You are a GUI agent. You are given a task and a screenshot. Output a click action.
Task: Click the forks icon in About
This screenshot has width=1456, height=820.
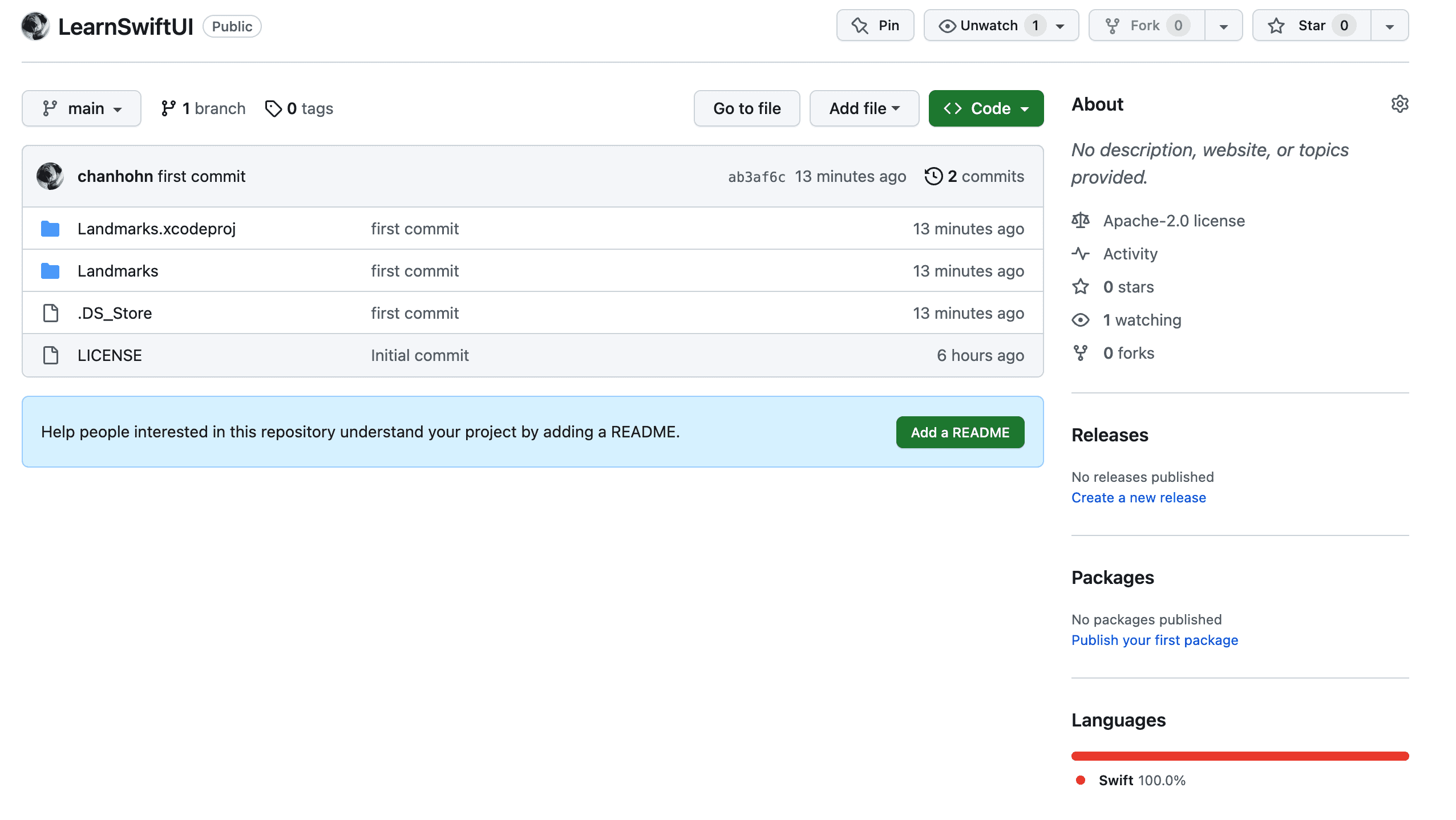click(x=1081, y=353)
